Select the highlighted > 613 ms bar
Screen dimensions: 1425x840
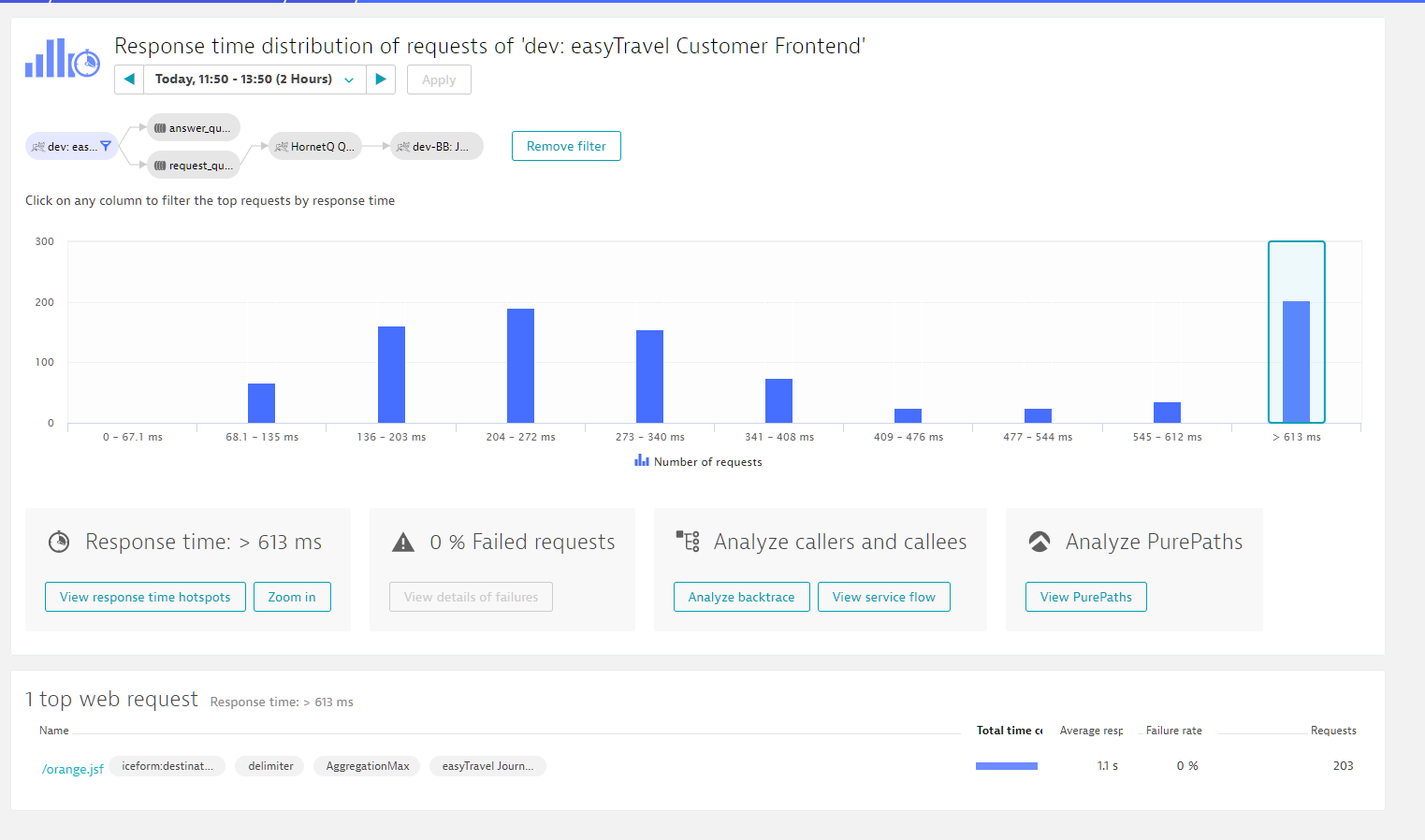coord(1296,362)
